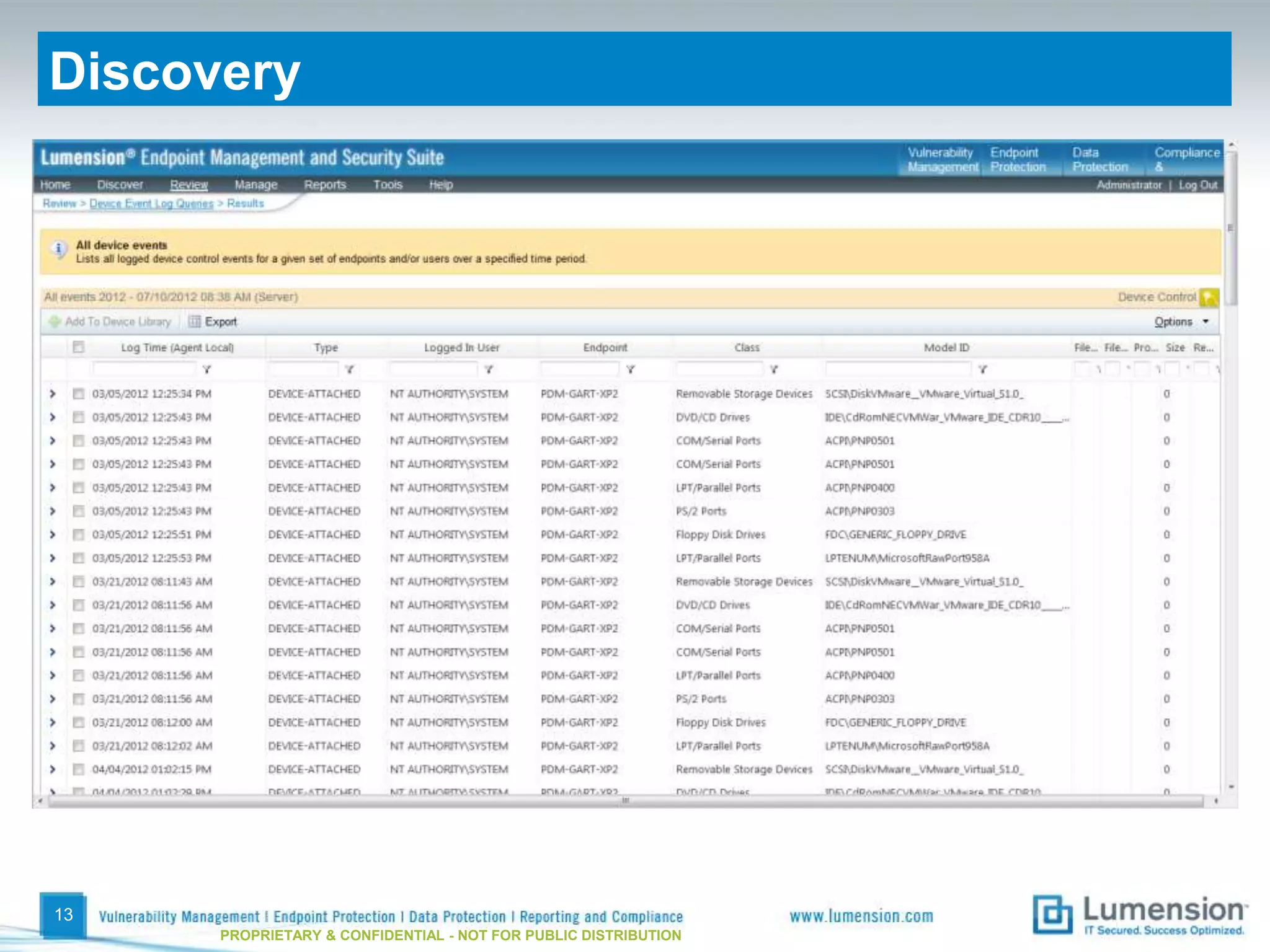
Task: Click the LPTENUM\MicrosoftRawPort958A cell at 12:25:53 PM
Action: coord(907,558)
